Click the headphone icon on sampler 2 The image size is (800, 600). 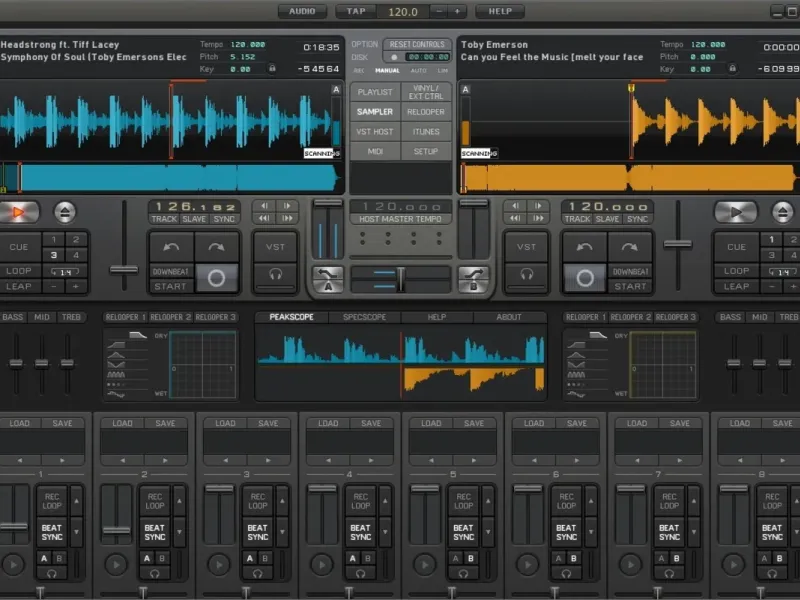pos(154,573)
